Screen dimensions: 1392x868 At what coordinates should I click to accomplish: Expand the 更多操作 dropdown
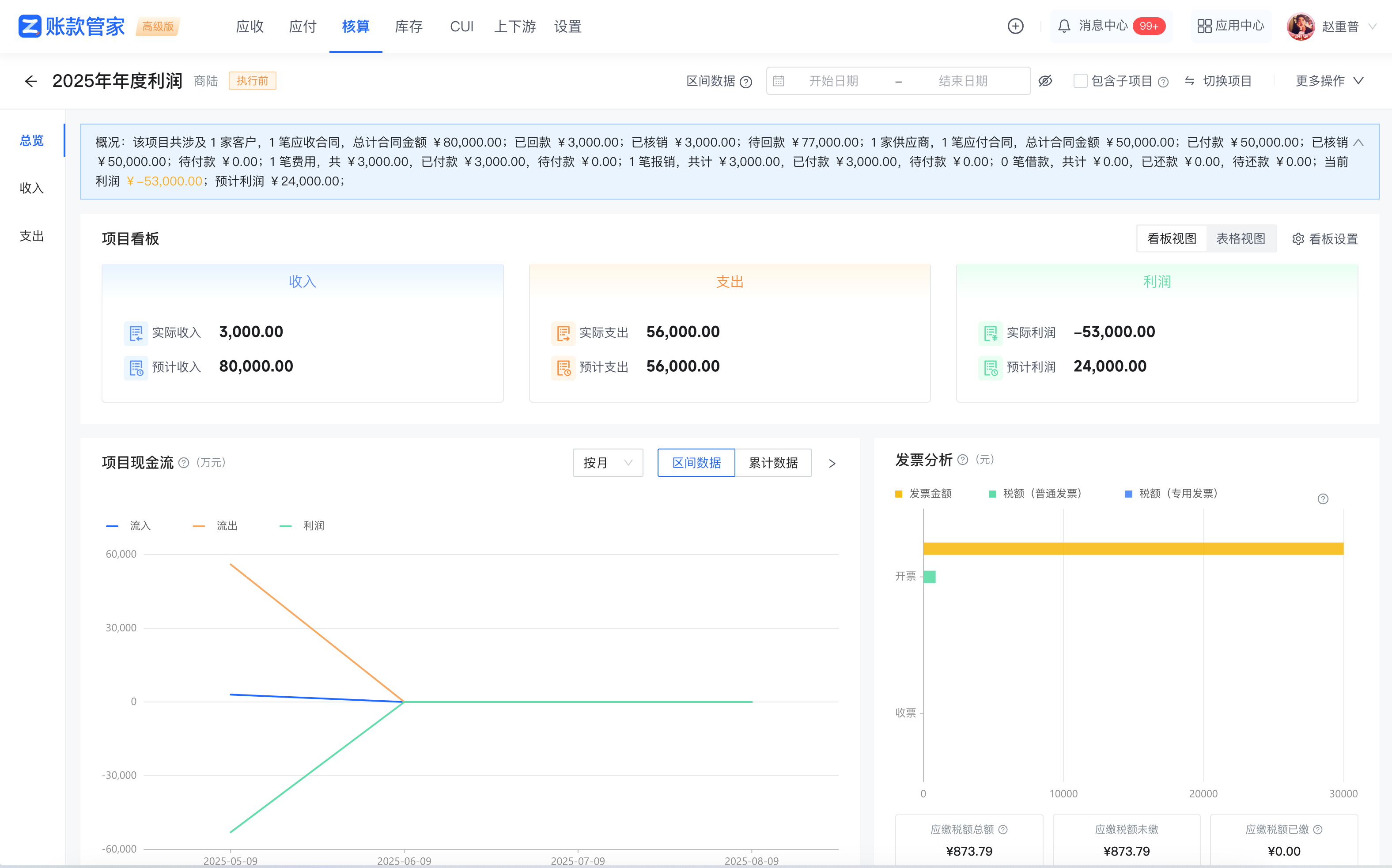tap(1329, 81)
